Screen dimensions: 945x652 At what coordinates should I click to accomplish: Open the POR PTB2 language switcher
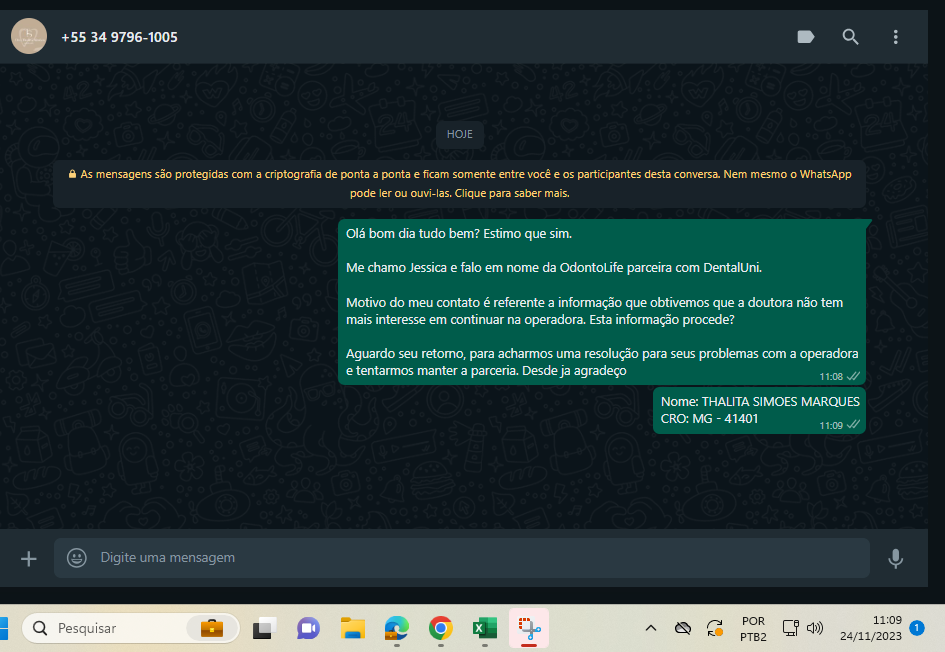point(753,628)
